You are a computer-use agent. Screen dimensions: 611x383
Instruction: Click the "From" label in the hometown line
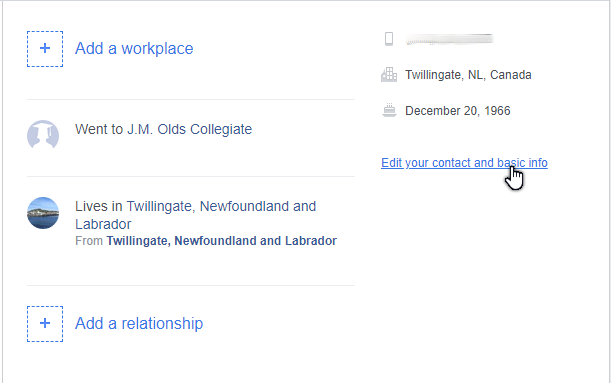pyautogui.click(x=89, y=241)
